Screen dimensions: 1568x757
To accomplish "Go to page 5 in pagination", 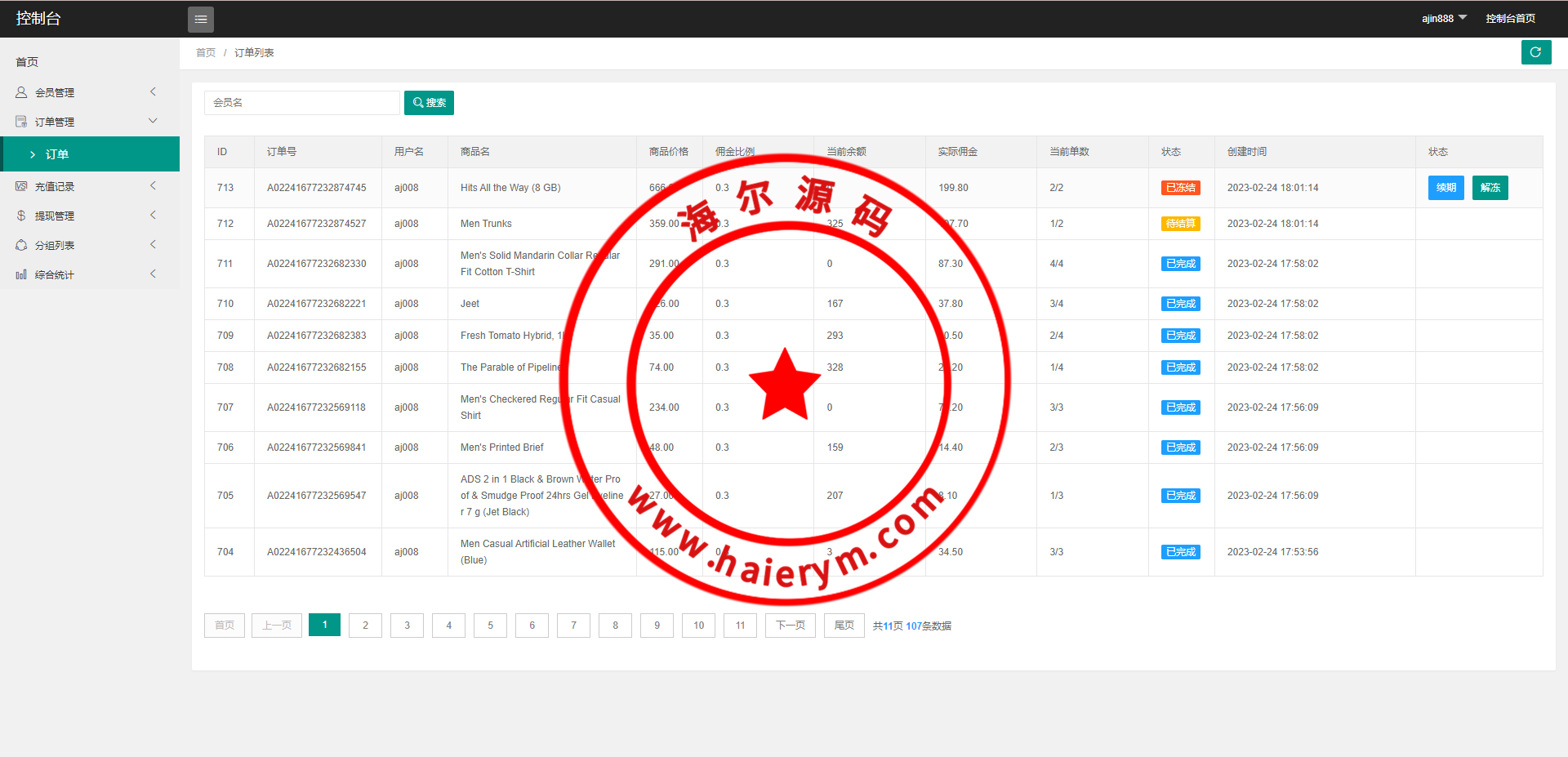I will [490, 626].
